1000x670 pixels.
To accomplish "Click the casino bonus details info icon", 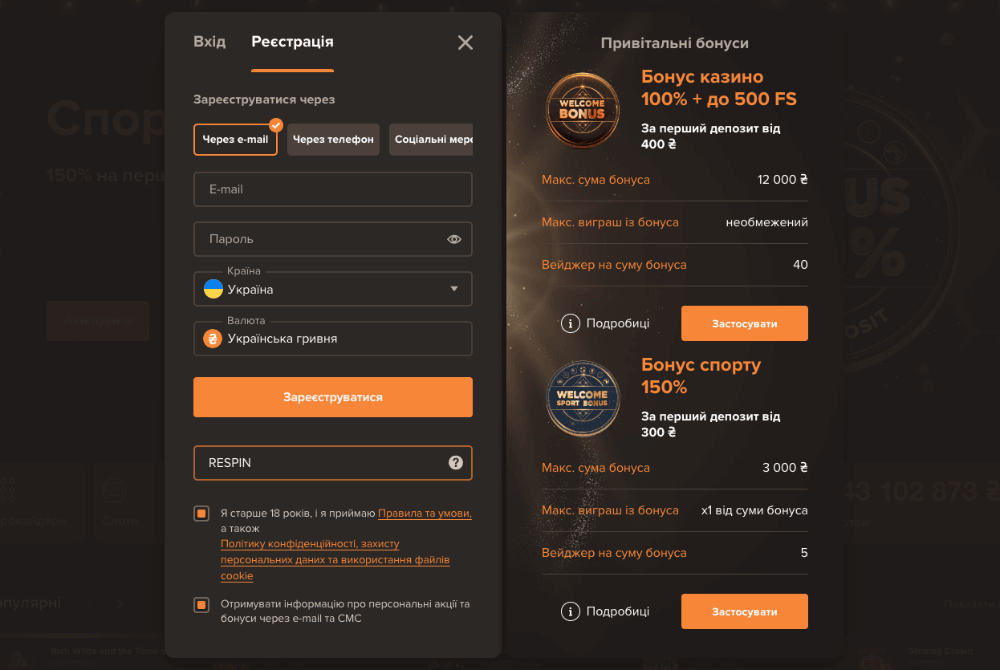I will (570, 323).
